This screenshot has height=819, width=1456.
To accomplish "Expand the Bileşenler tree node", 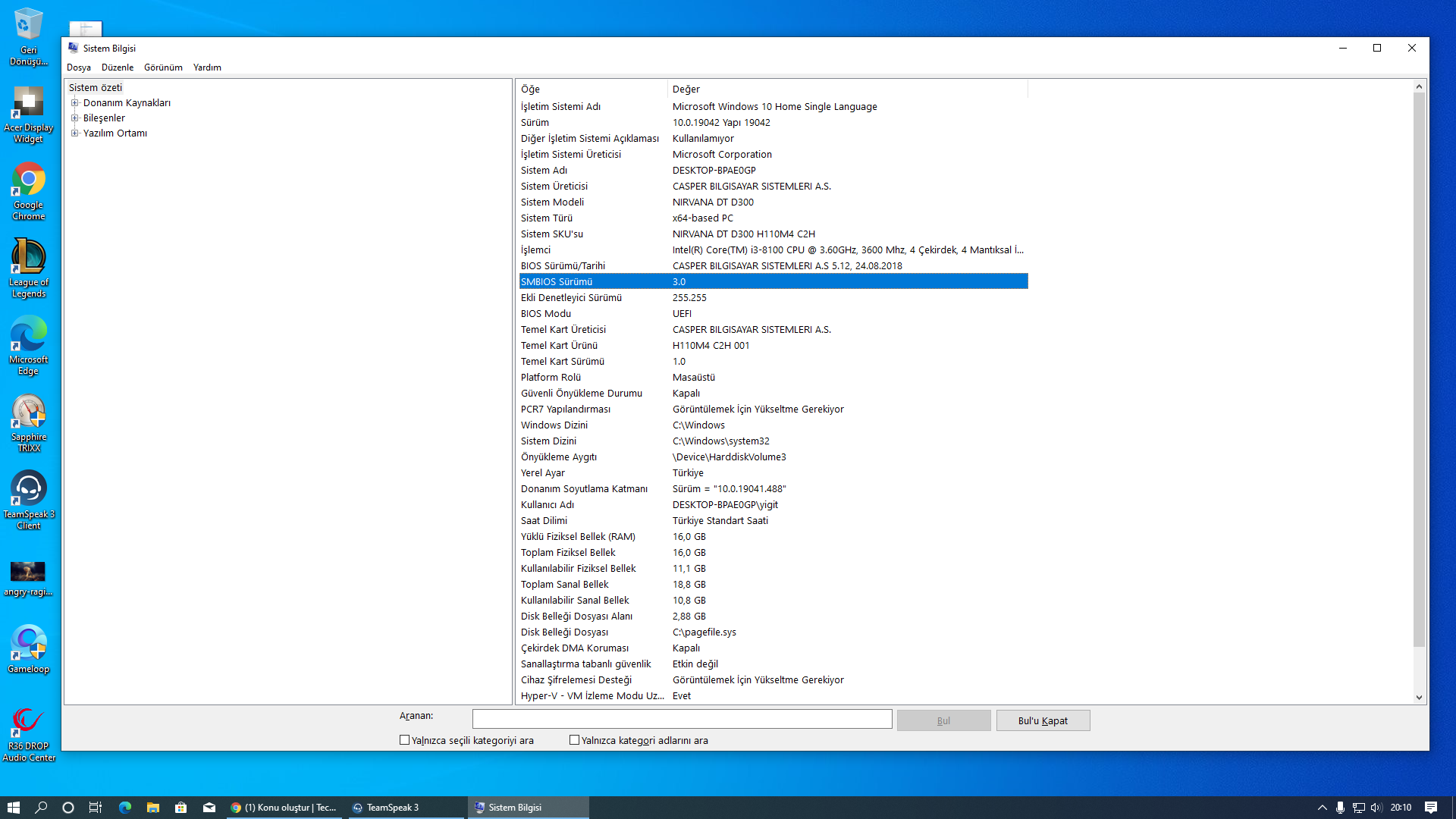I will point(74,118).
